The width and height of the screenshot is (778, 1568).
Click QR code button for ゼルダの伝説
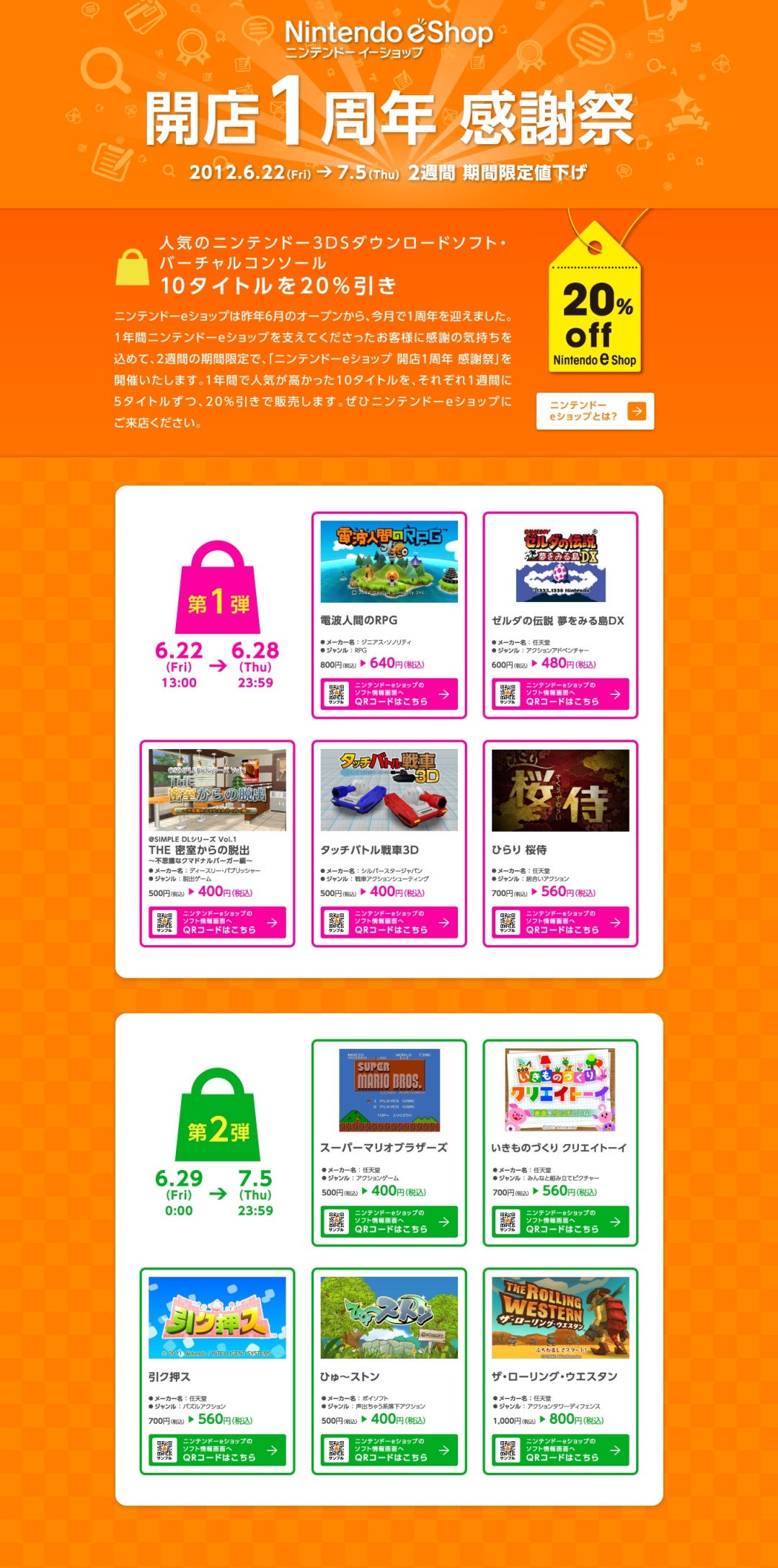click(x=560, y=694)
